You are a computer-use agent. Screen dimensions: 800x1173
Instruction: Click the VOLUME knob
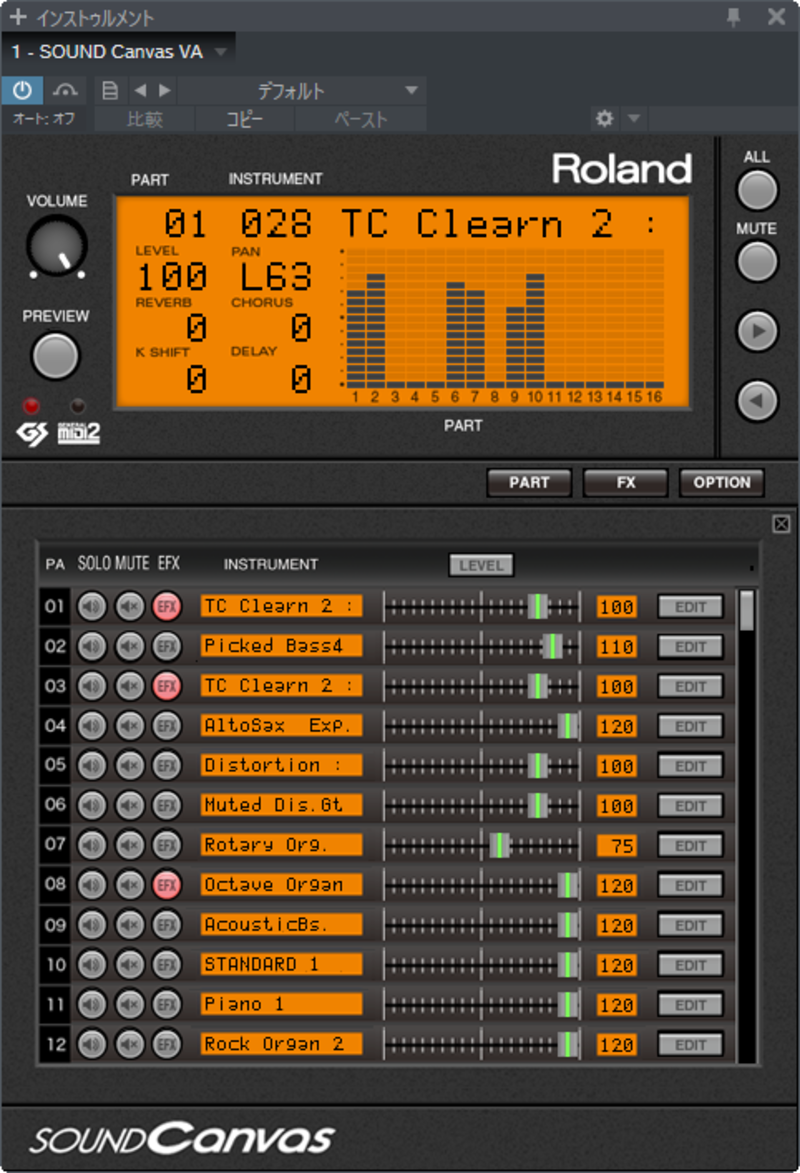click(x=57, y=246)
